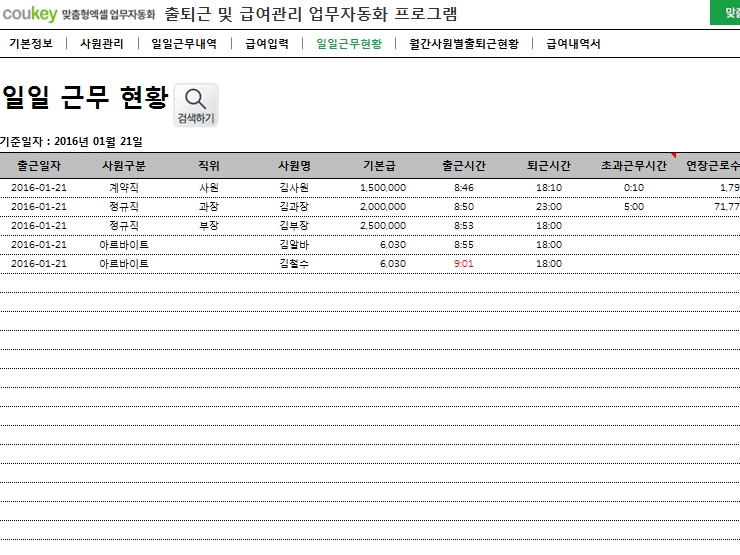This screenshot has height=555, width=740.
Task: Click clock-in time 8:53
Action: click(x=463, y=226)
